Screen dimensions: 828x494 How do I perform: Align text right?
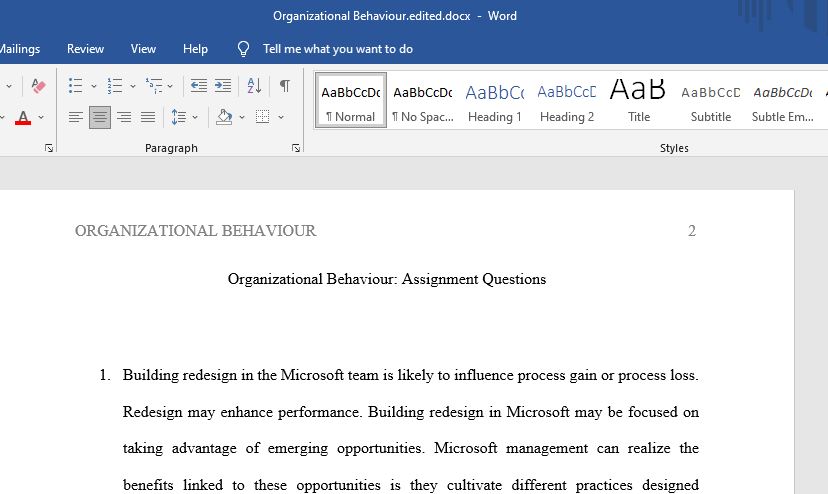click(124, 117)
